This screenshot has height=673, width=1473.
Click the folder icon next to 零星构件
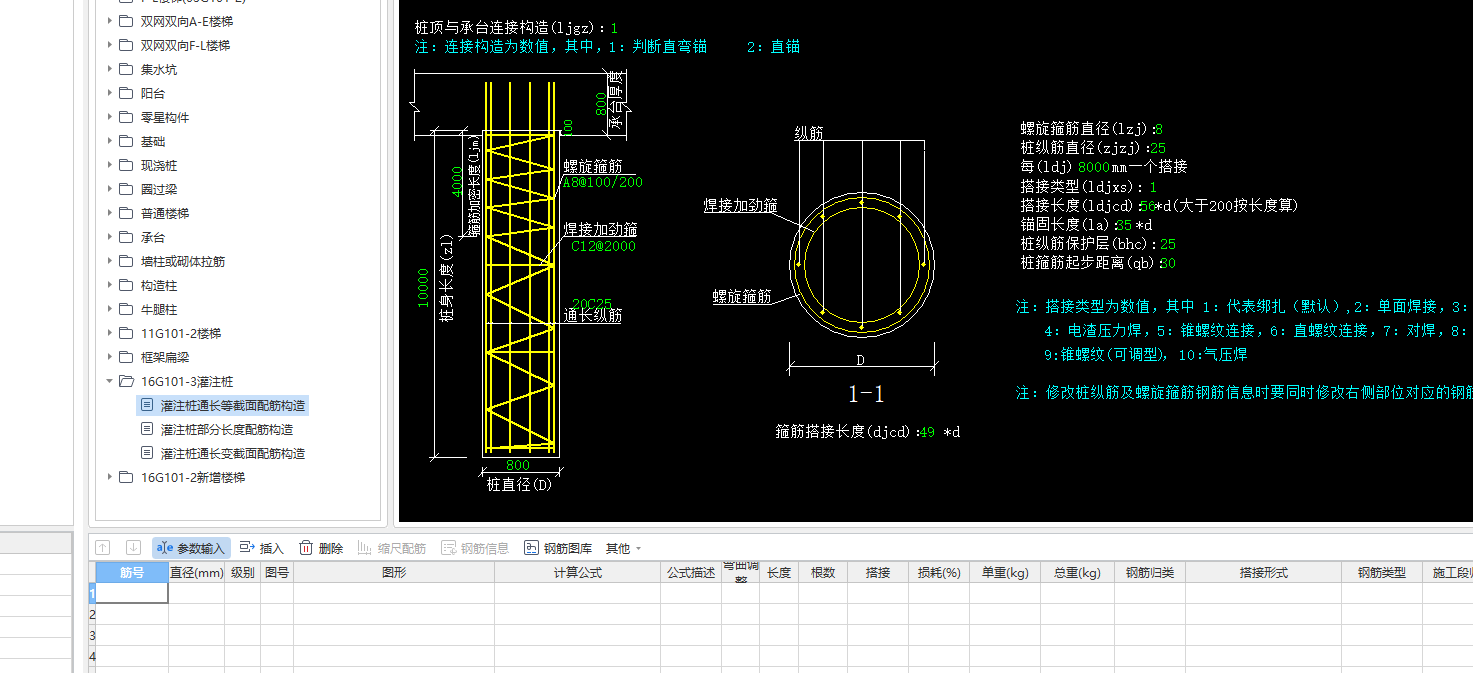(125, 117)
